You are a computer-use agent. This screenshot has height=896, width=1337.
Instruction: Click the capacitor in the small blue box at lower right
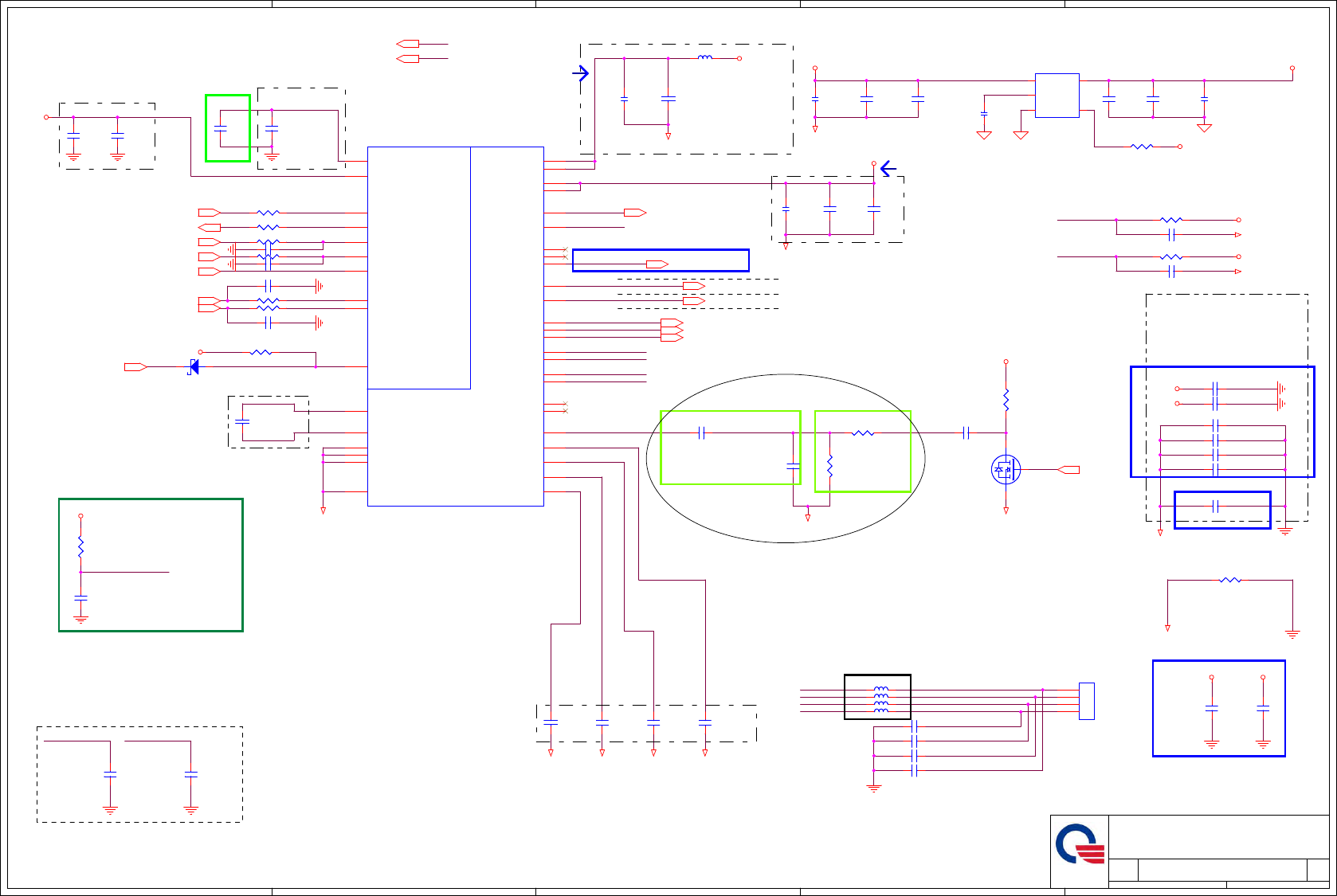pyautogui.click(x=1215, y=506)
